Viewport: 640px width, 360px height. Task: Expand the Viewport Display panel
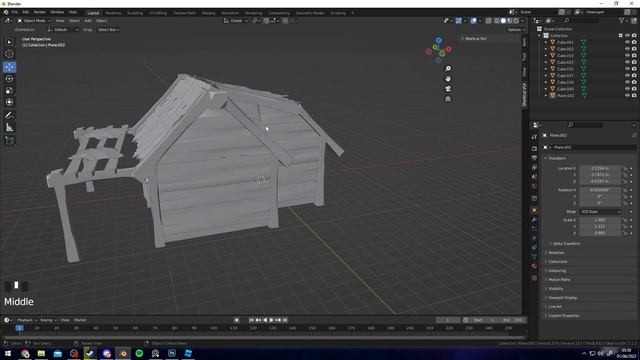pos(562,298)
